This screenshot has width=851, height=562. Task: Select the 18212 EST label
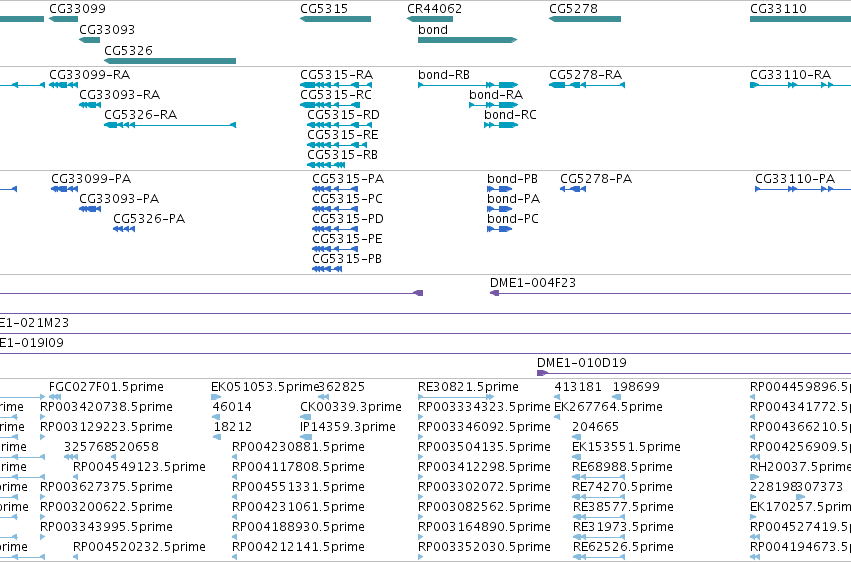(233, 427)
